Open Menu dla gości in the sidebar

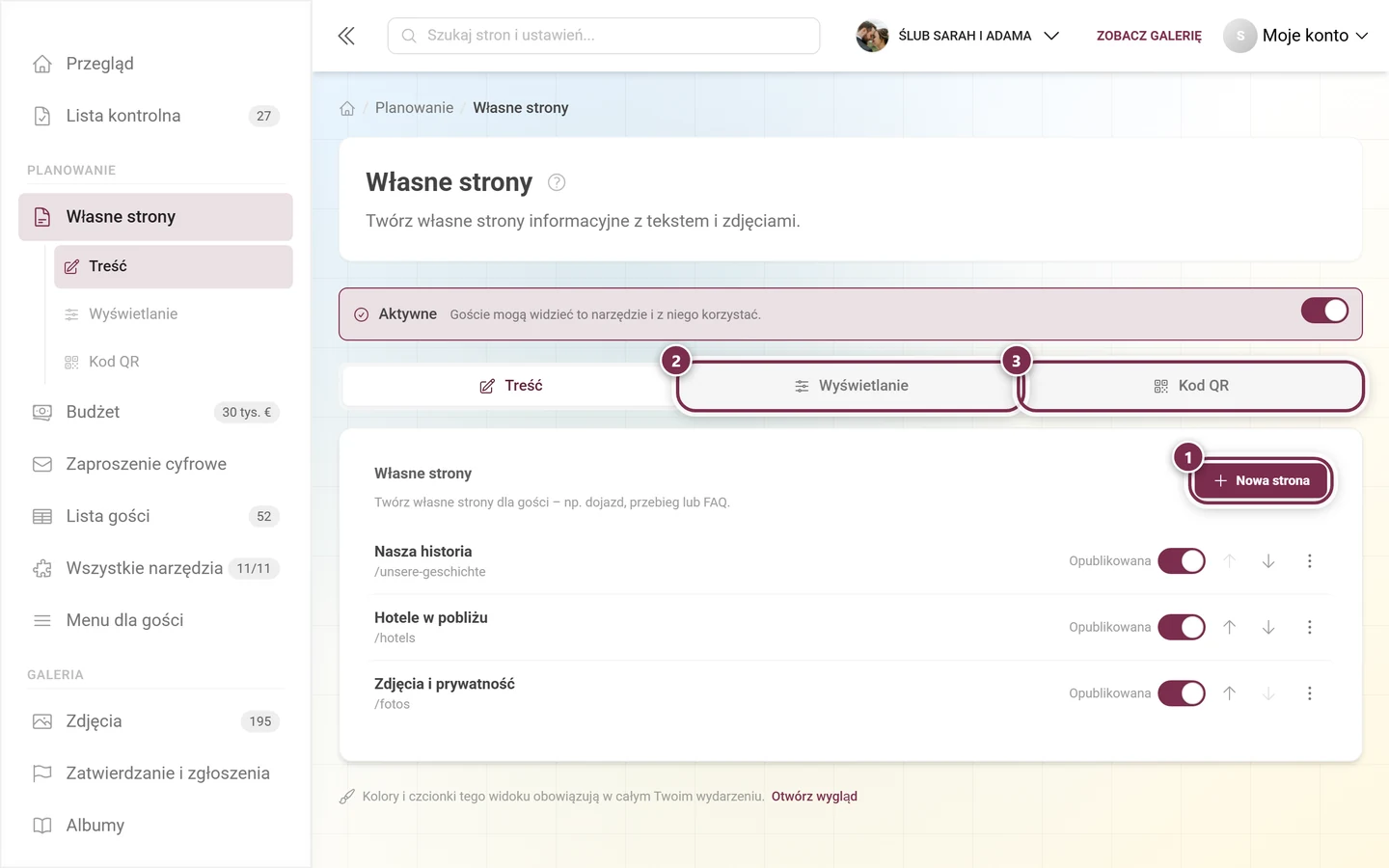click(155, 620)
